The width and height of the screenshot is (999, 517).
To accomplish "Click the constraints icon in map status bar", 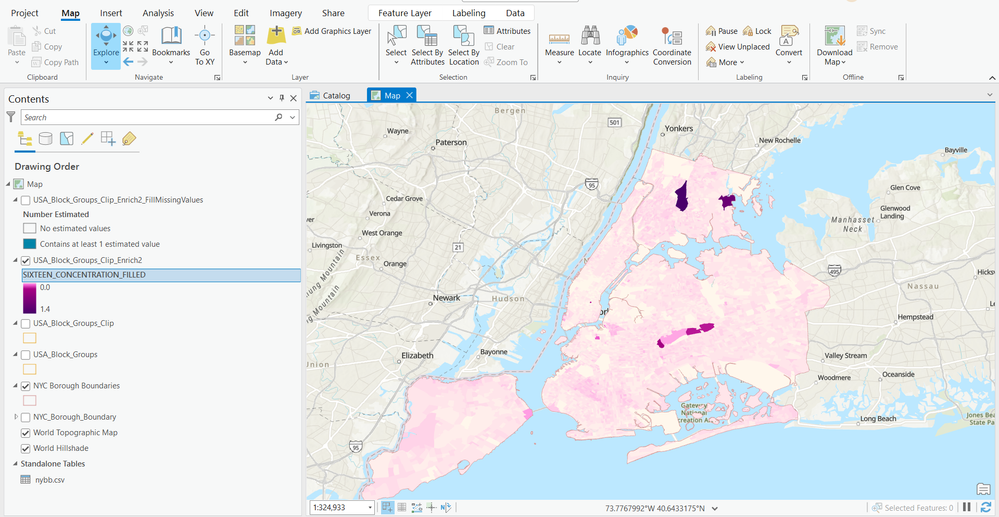I will [417, 507].
